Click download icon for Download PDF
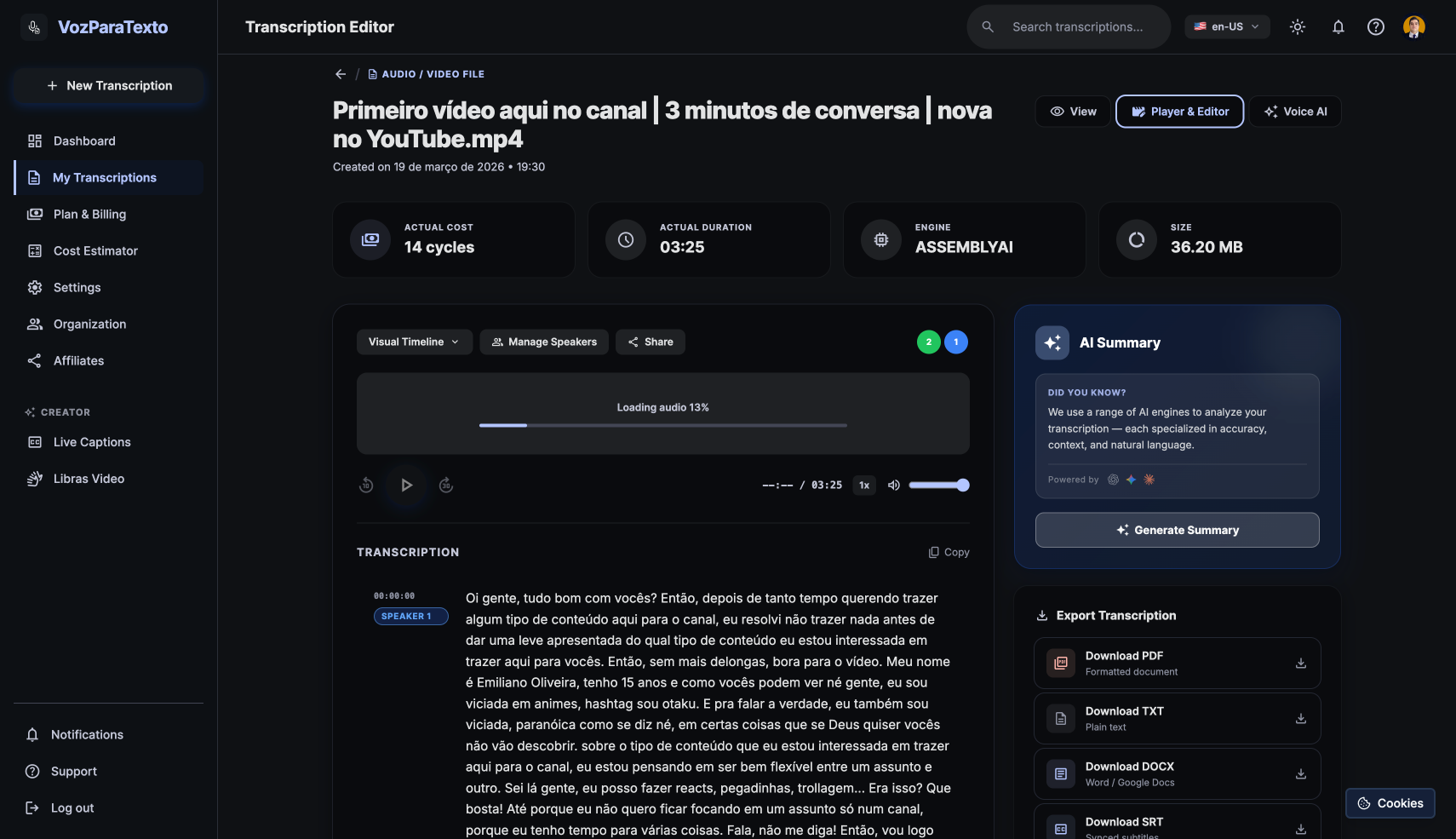Screen dimensions: 1456x839 coord(1301,664)
